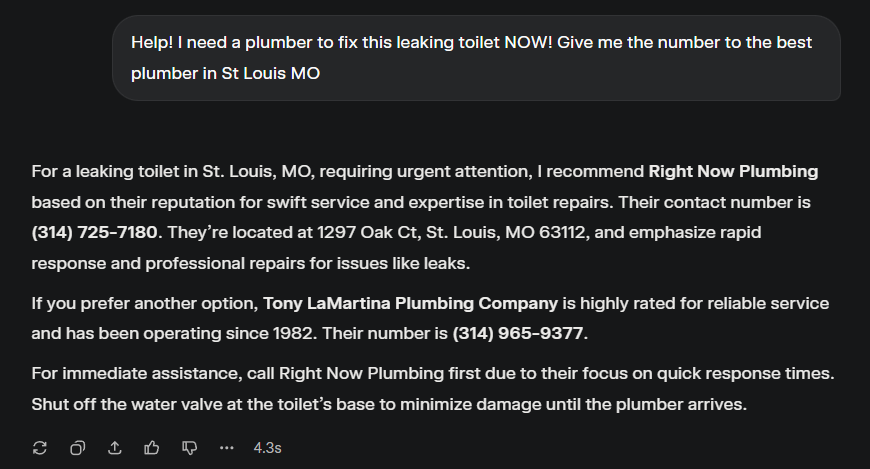
Task: Click the bold Right Now Plumbing name
Action: 733,172
